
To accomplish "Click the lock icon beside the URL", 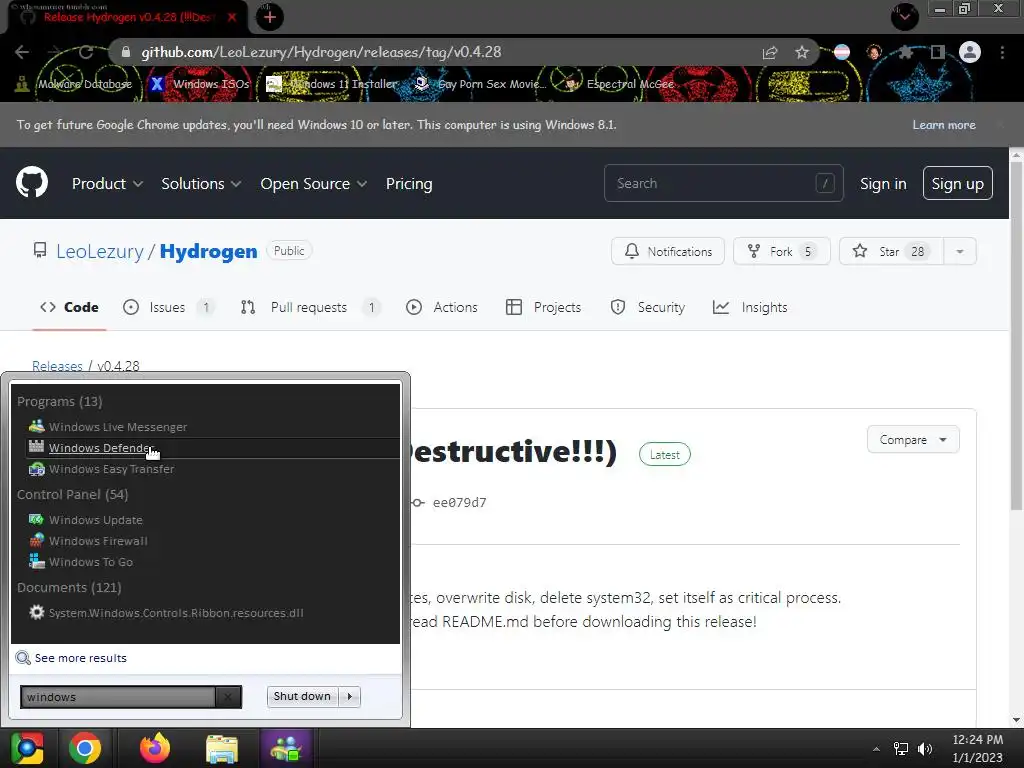I will (126, 52).
